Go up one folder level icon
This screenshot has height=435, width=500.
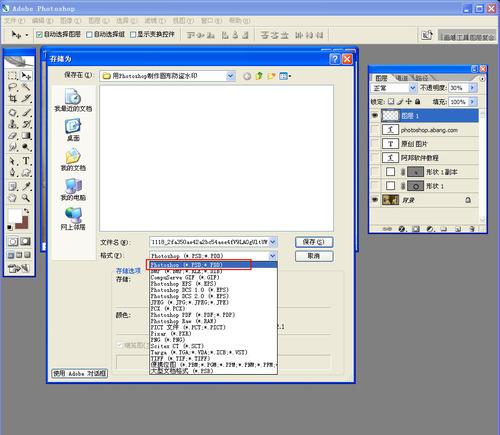click(x=259, y=76)
